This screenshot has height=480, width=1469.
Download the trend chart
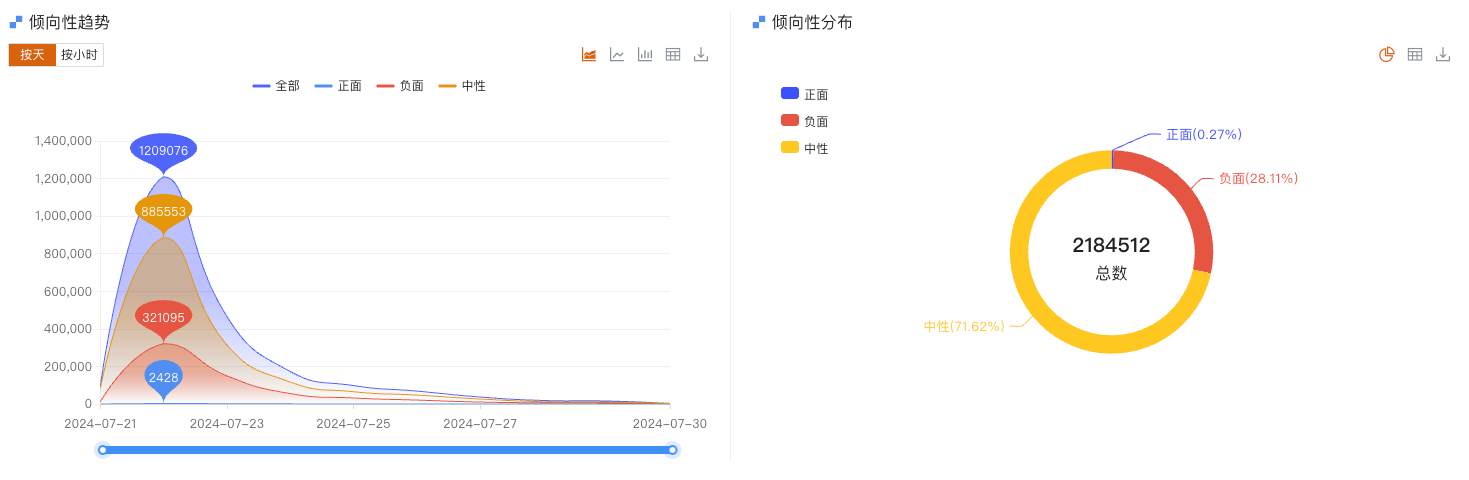tap(701, 54)
